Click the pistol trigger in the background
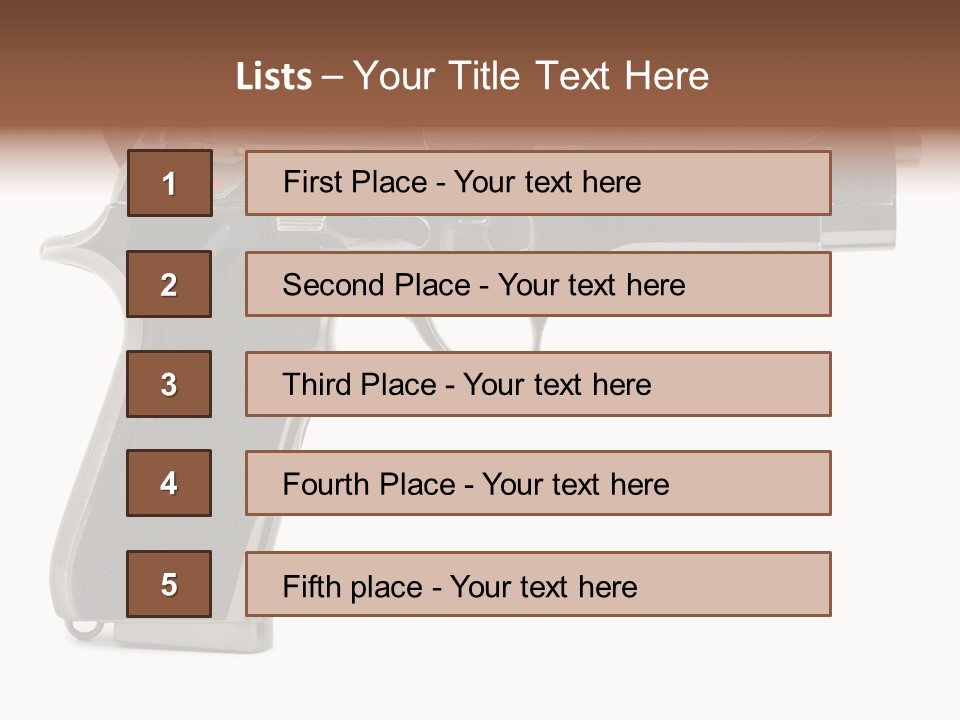 (x=539, y=332)
